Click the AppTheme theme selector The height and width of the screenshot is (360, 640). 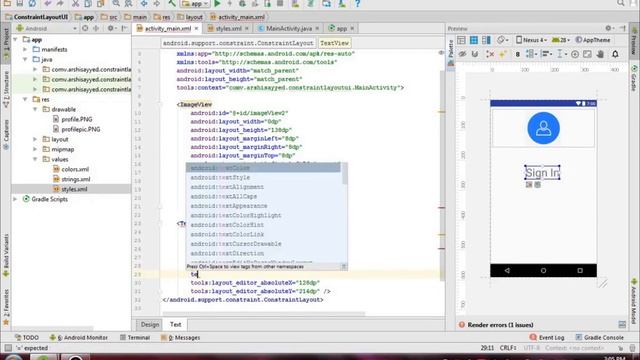[x=593, y=40]
